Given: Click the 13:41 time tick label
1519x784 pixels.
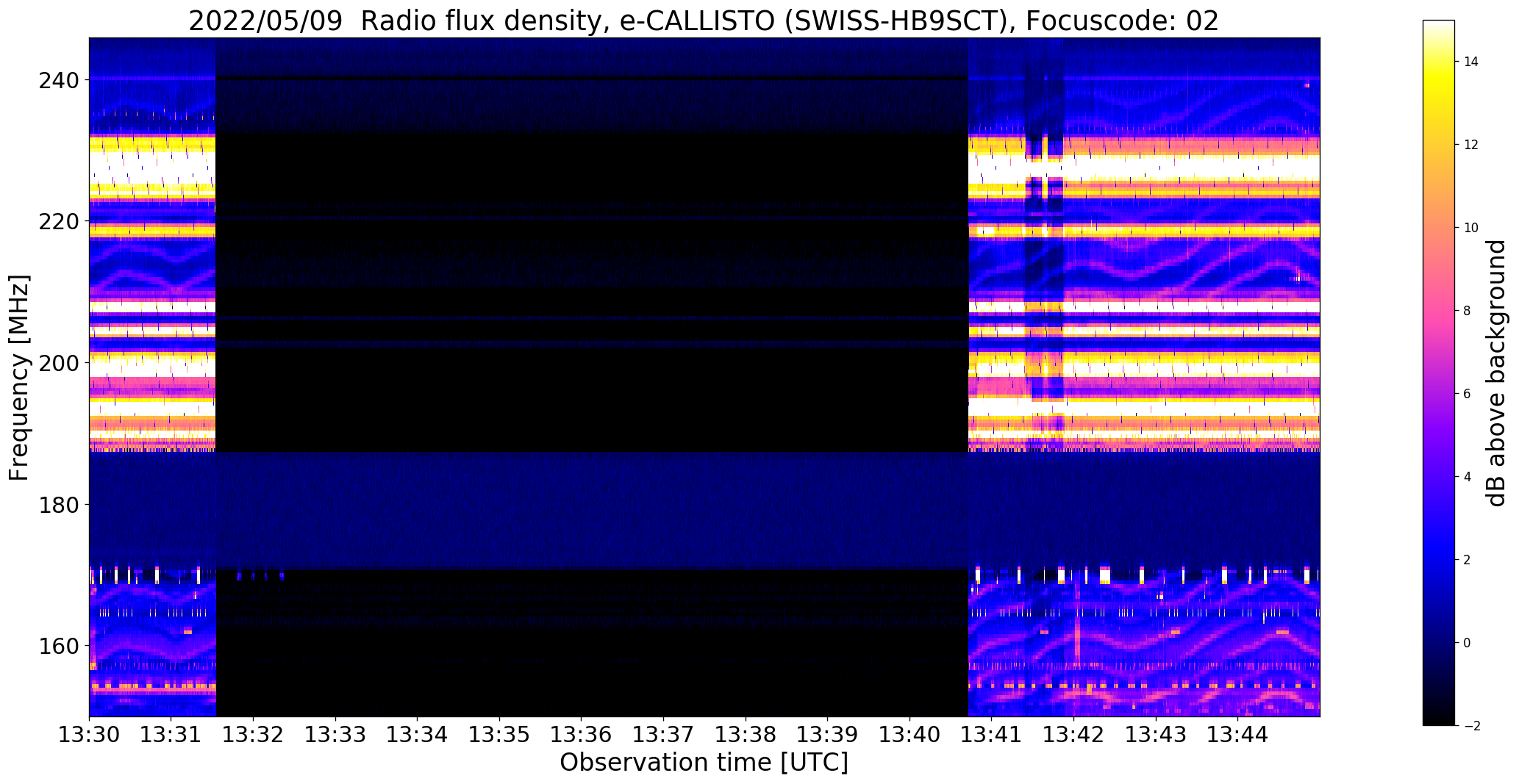Looking at the screenshot, I should [x=992, y=734].
